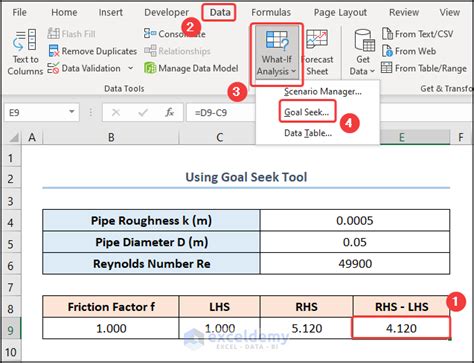The height and width of the screenshot is (363, 474).
Task: Select the 'Pipe Diameter D (m)' cell
Action: point(151,242)
